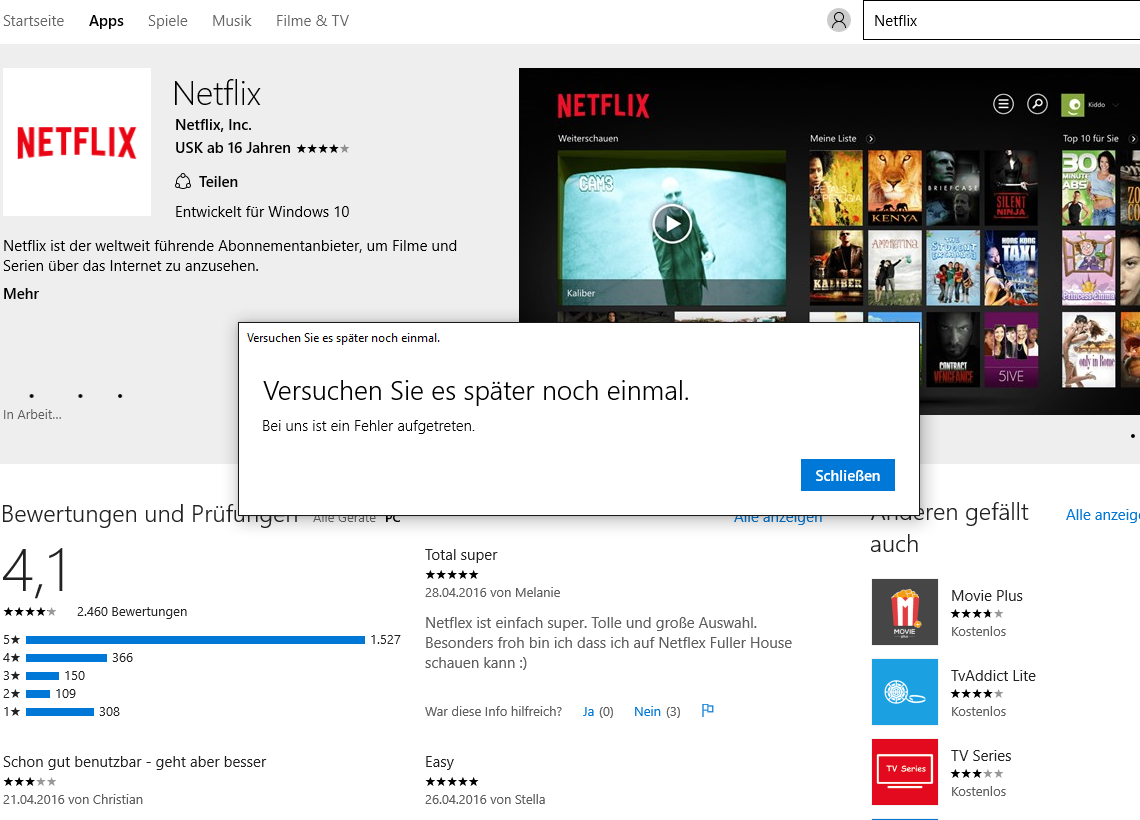Click the Hong Kong Taxi poster
Image resolution: width=1140 pixels, height=820 pixels.
pyautogui.click(x=1011, y=268)
